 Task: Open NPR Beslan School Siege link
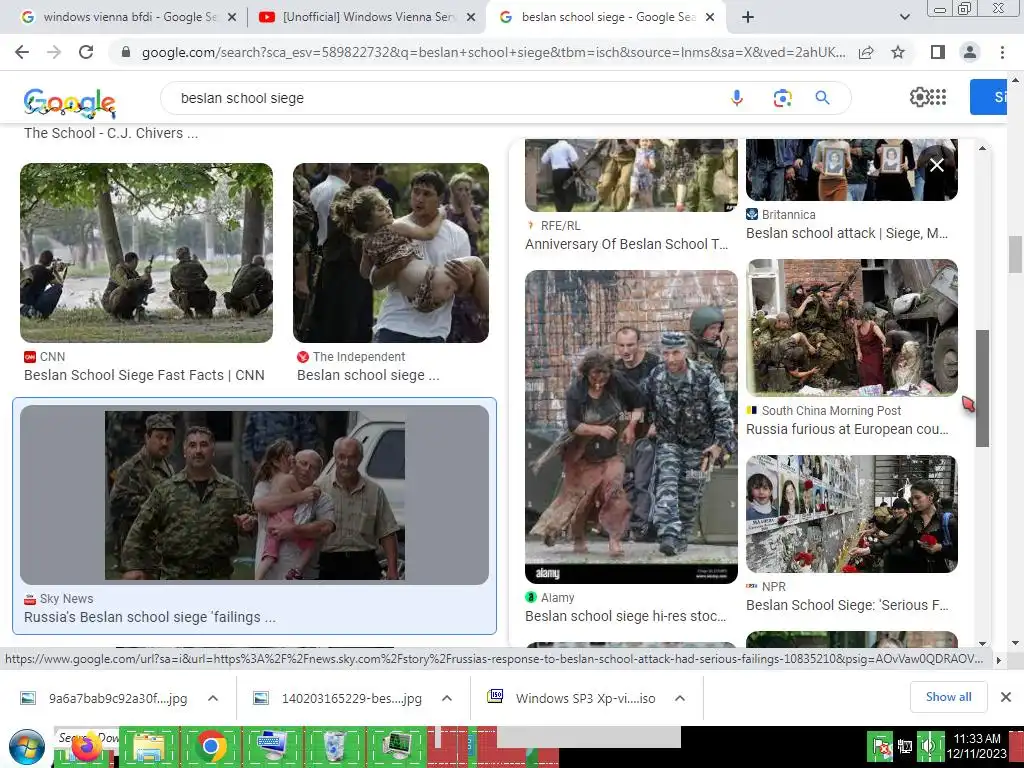tap(847, 605)
